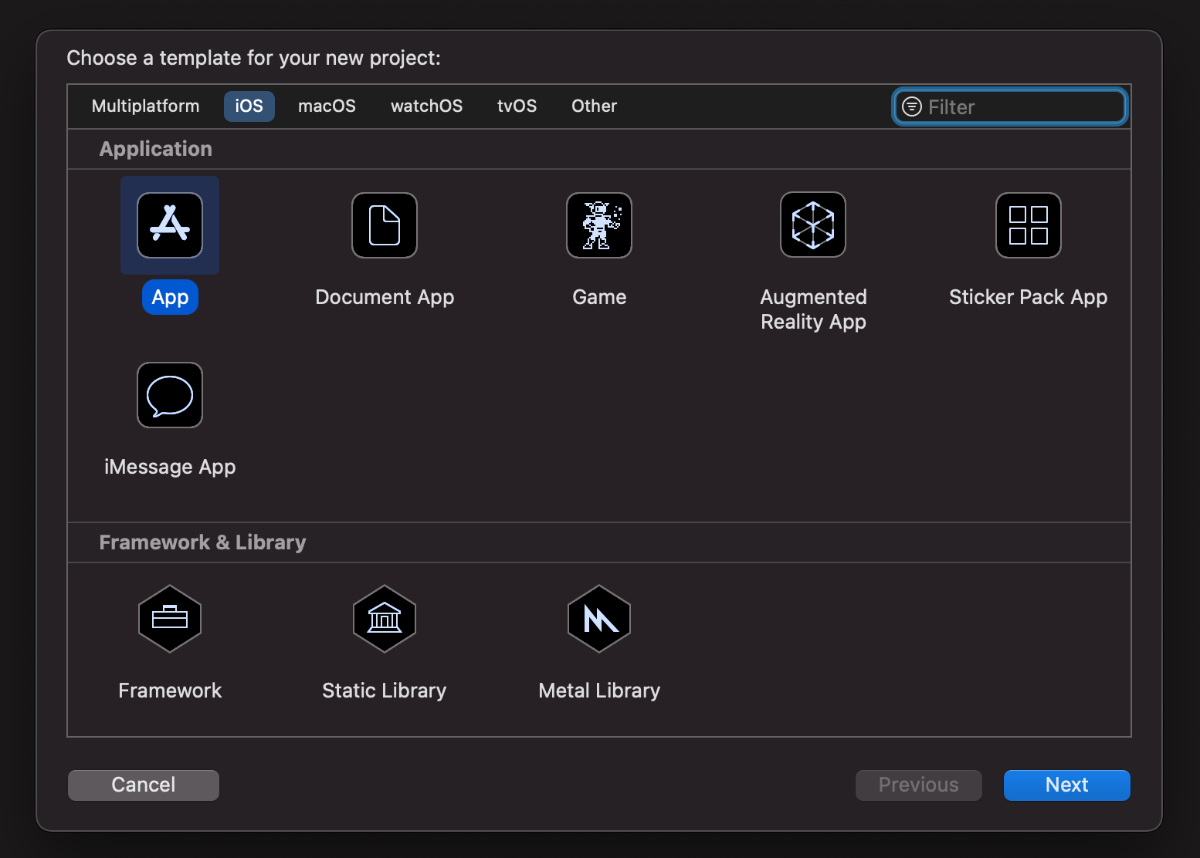
Task: Click the disabled Previous button
Action: tap(919, 785)
